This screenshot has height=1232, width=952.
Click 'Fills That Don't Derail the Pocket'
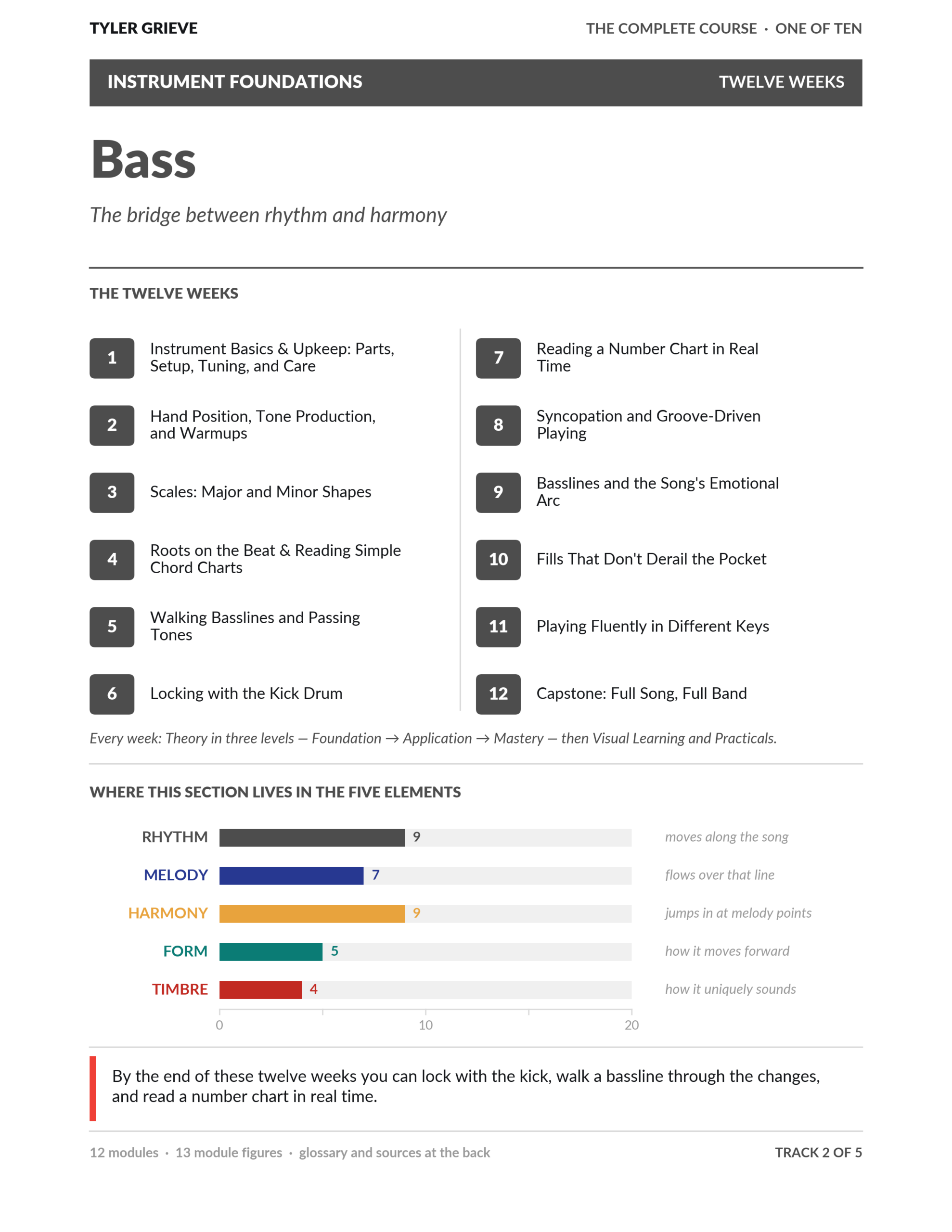[x=651, y=559]
